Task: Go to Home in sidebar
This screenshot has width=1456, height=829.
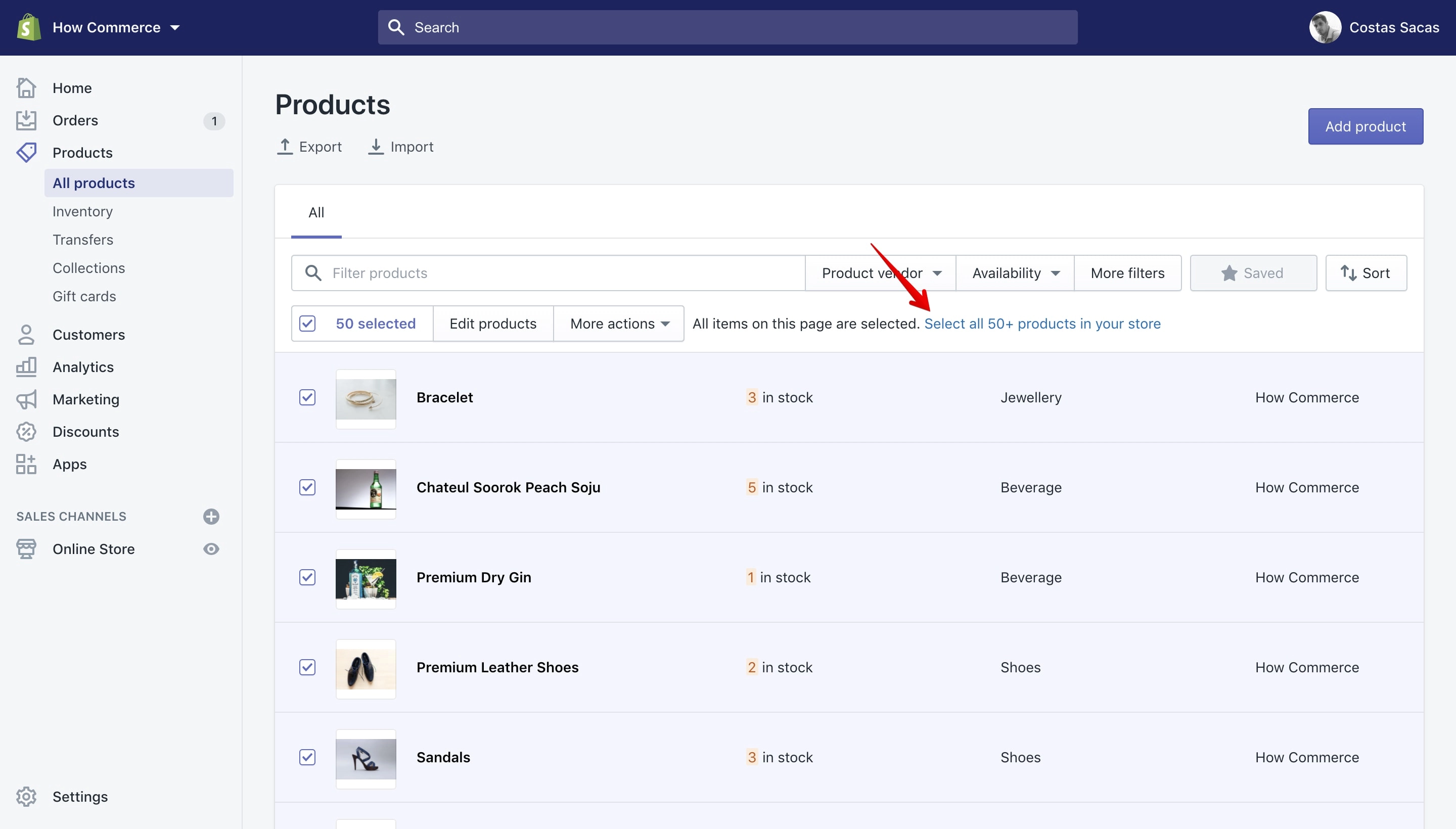Action: click(72, 87)
